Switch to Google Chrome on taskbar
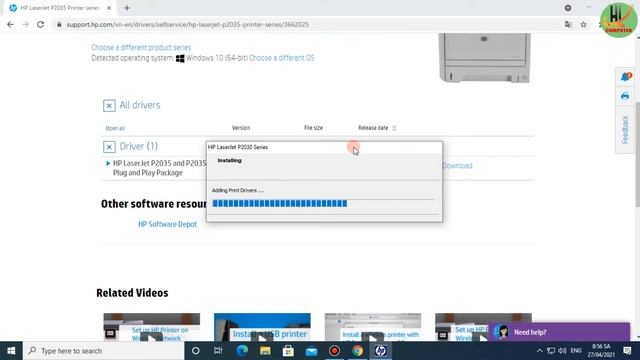The image size is (640, 360). [x=358, y=351]
